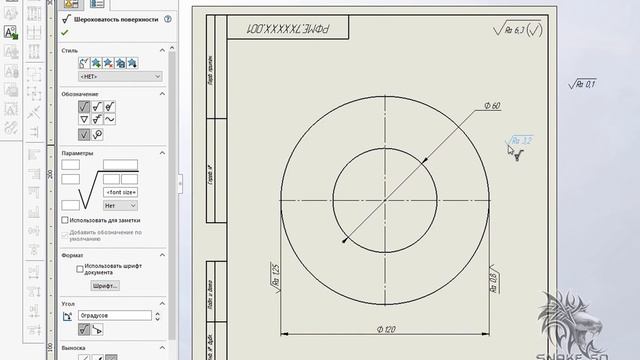Enable Использовать для заметки checkbox
The height and width of the screenshot is (360, 640).
64,220
